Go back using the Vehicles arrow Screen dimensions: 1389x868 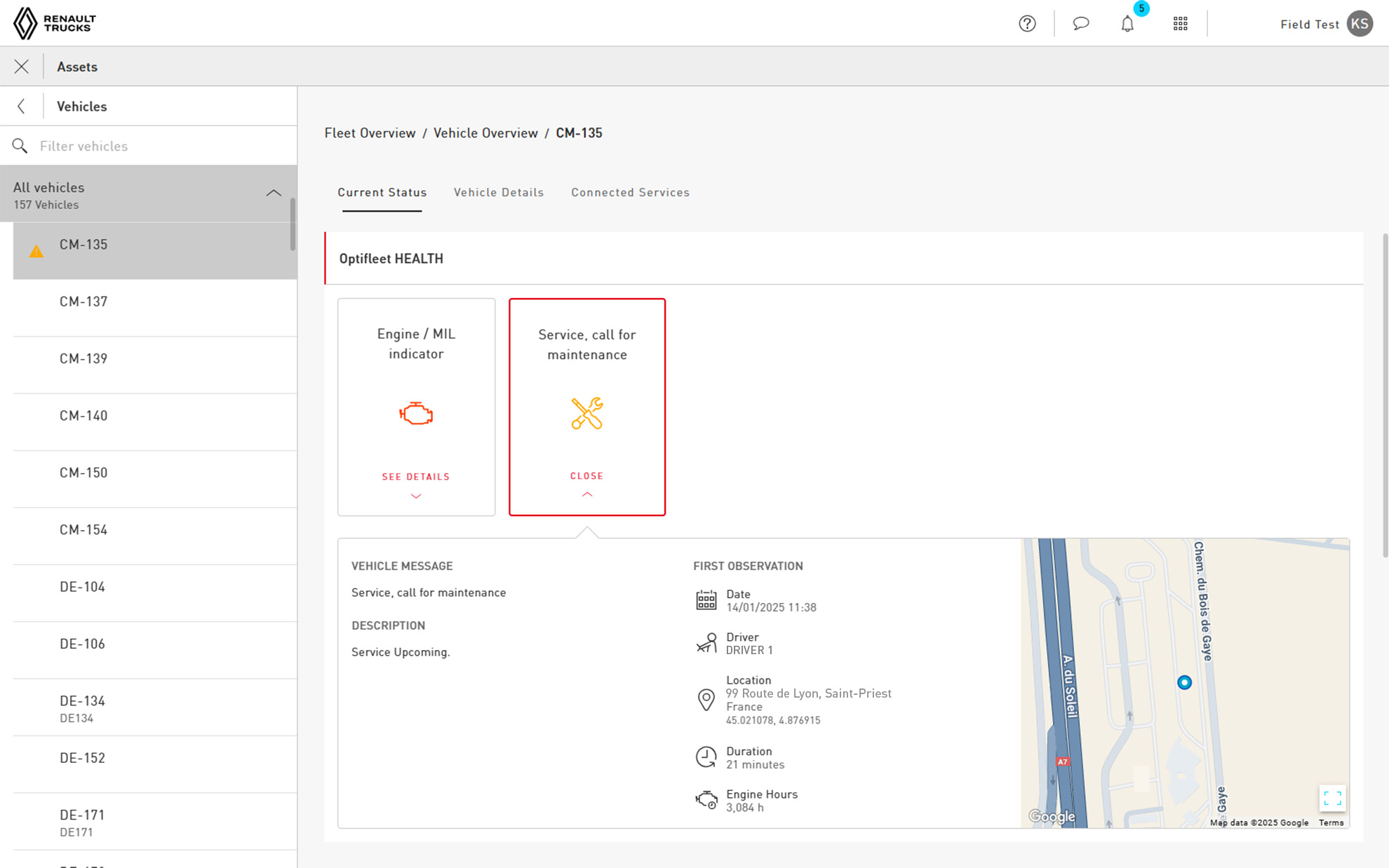click(22, 107)
